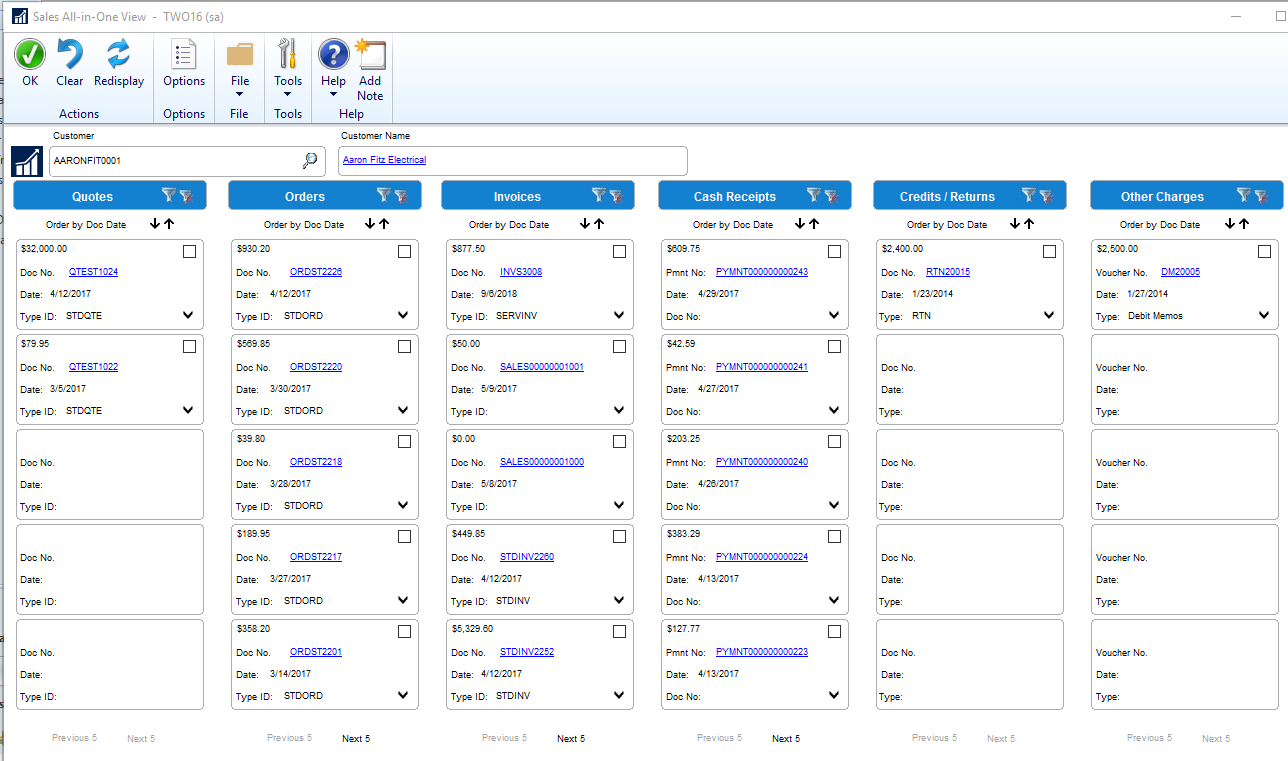Clear filter icon on the Invoices header
This screenshot has height=761, width=1288.
pos(616,196)
